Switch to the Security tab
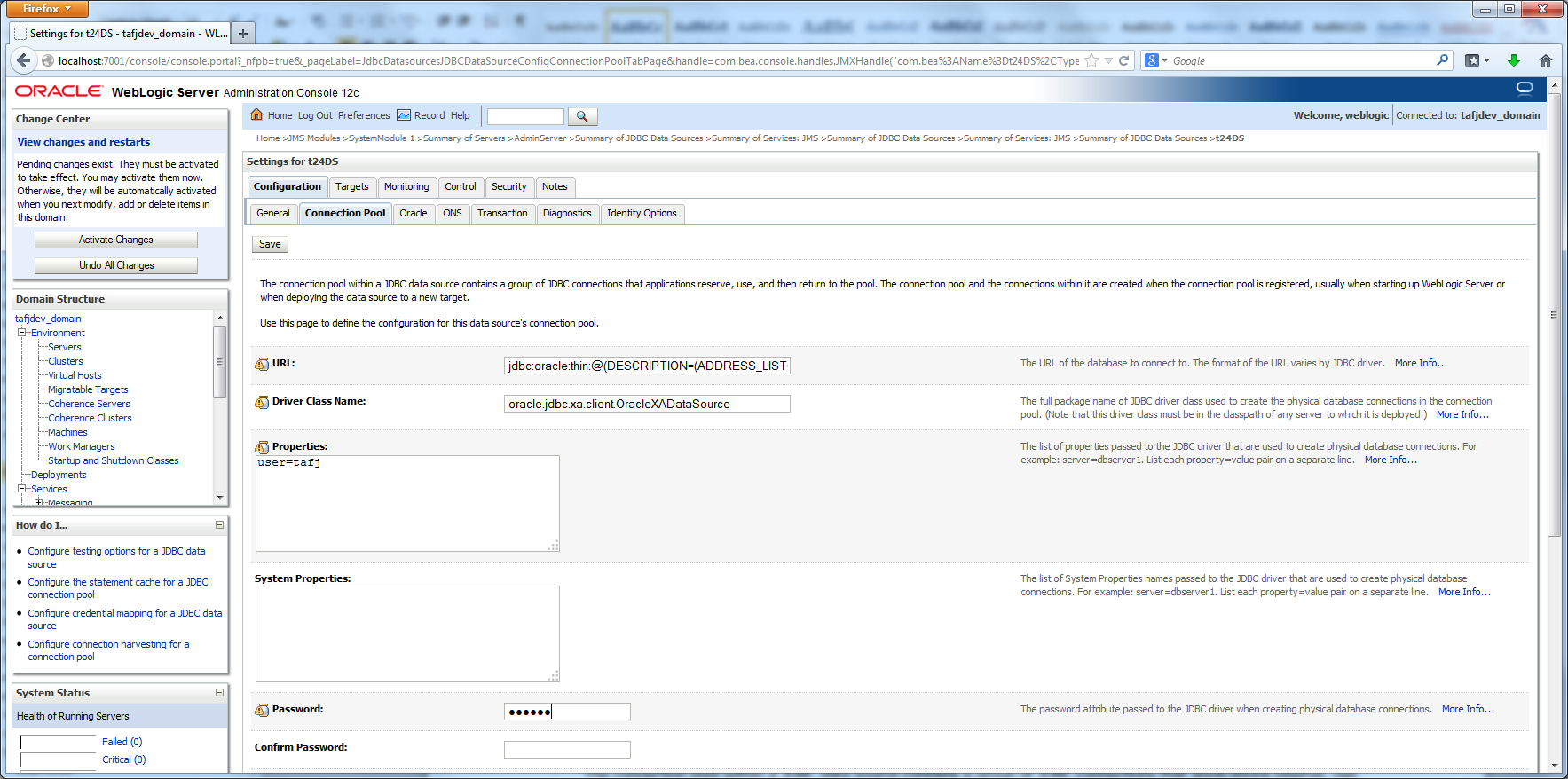Image resolution: width=1568 pixels, height=779 pixels. pyautogui.click(x=509, y=186)
